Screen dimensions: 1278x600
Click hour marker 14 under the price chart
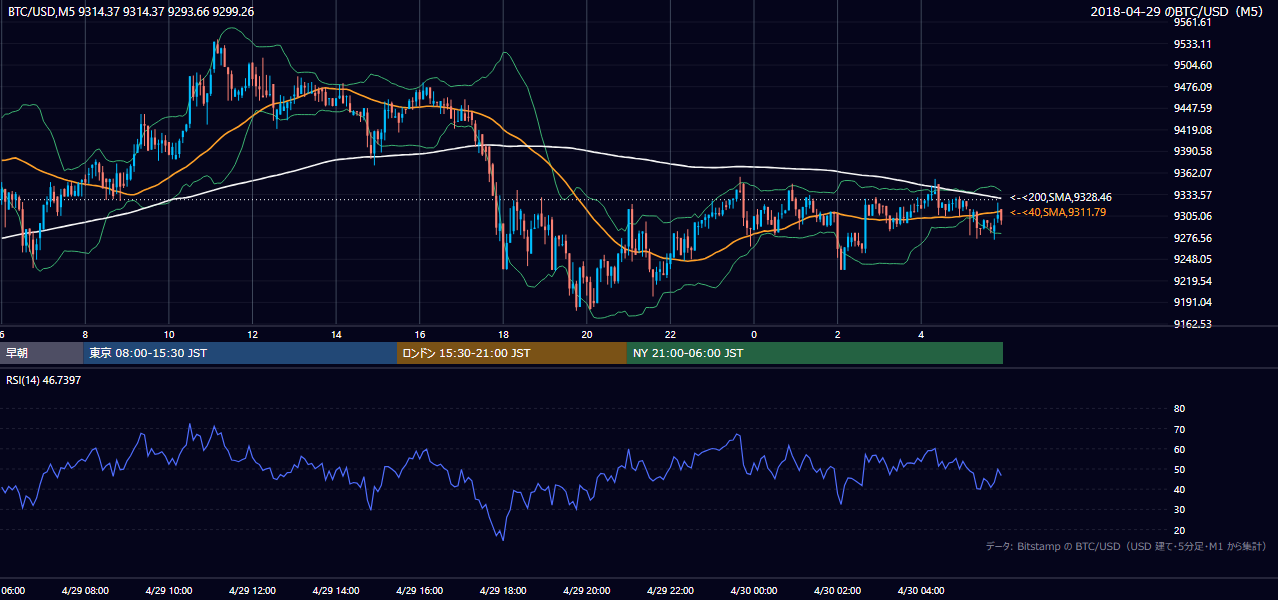tap(336, 334)
